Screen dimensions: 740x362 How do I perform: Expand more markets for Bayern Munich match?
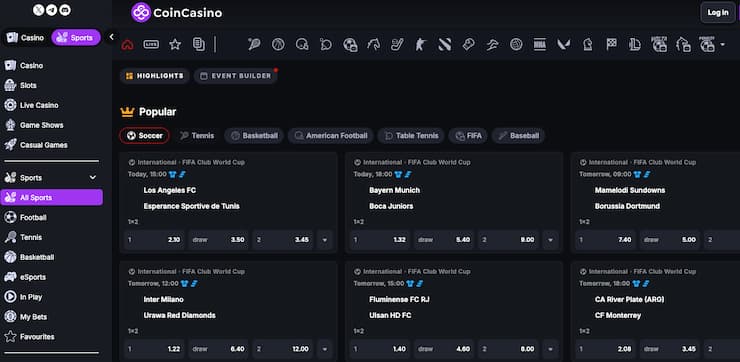point(550,240)
